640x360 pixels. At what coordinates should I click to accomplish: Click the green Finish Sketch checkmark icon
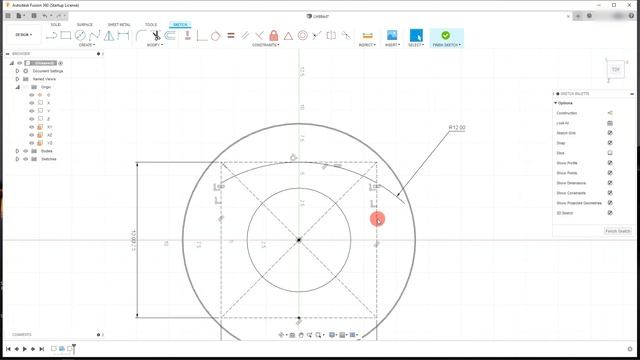(x=445, y=36)
